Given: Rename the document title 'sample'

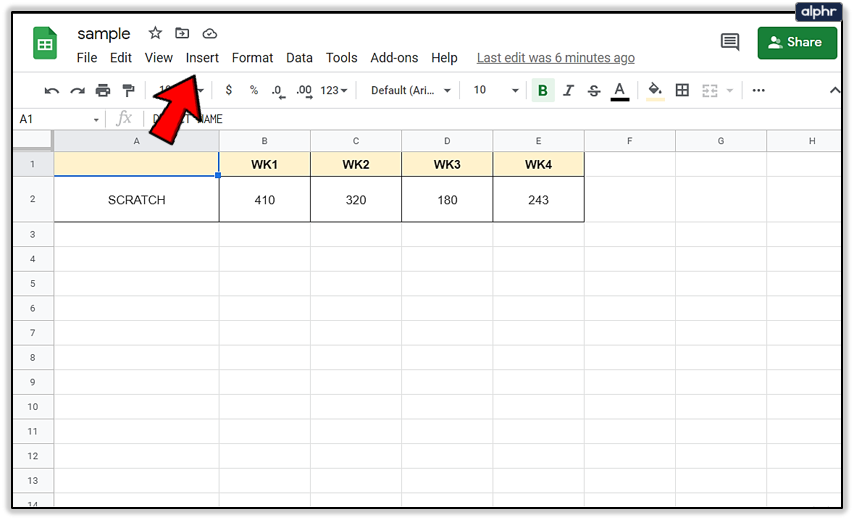Looking at the screenshot, I should 103,34.
